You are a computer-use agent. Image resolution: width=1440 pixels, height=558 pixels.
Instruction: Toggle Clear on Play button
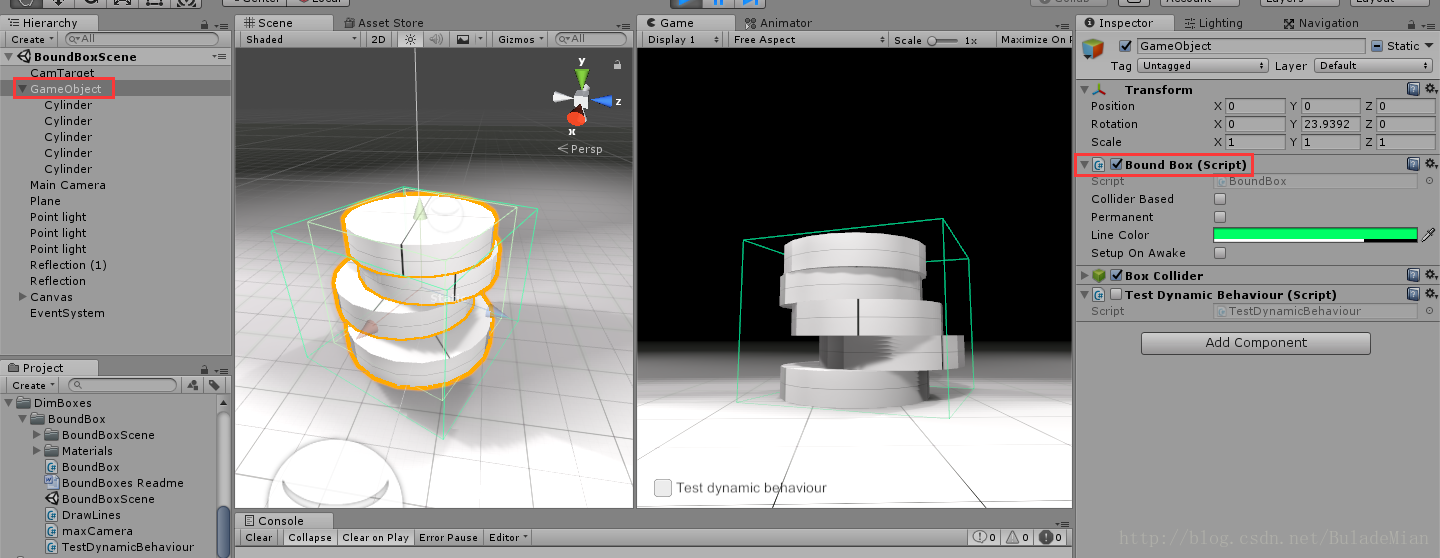[x=375, y=538]
